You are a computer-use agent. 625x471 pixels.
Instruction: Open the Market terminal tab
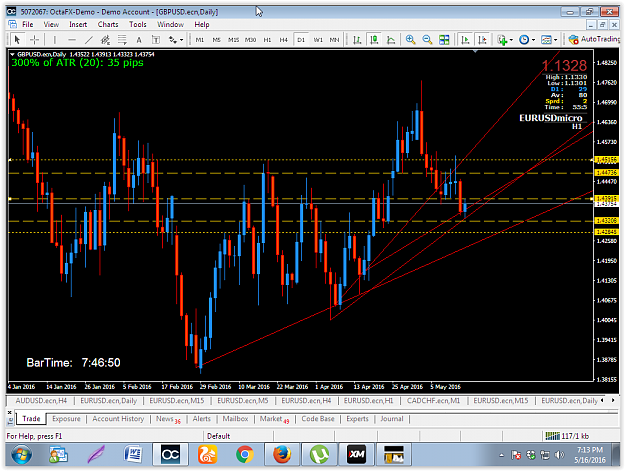pyautogui.click(x=274, y=419)
